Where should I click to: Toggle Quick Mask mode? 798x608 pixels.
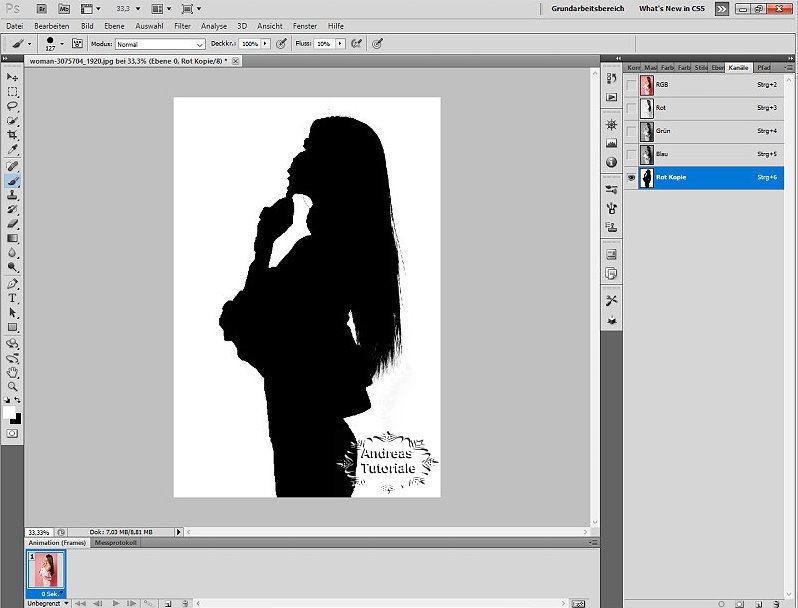(x=12, y=433)
